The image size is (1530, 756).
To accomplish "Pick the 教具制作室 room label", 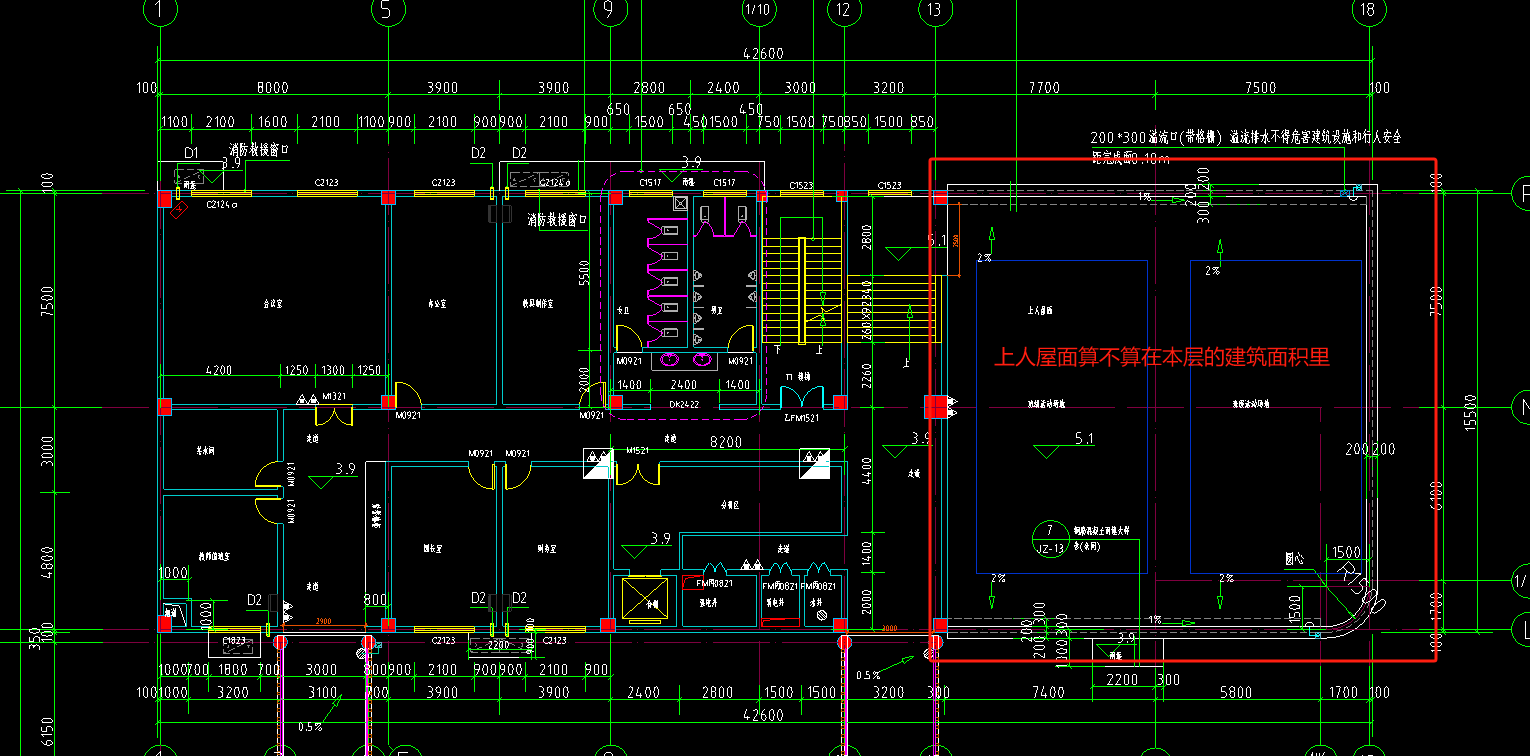I will [538, 301].
